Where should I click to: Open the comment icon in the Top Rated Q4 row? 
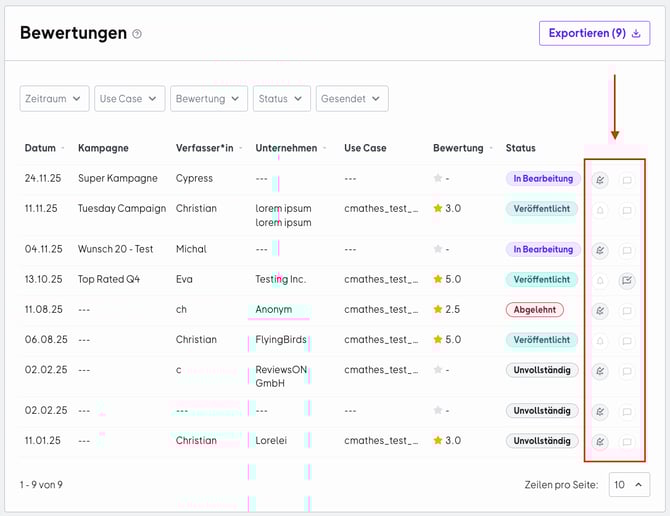(x=627, y=281)
